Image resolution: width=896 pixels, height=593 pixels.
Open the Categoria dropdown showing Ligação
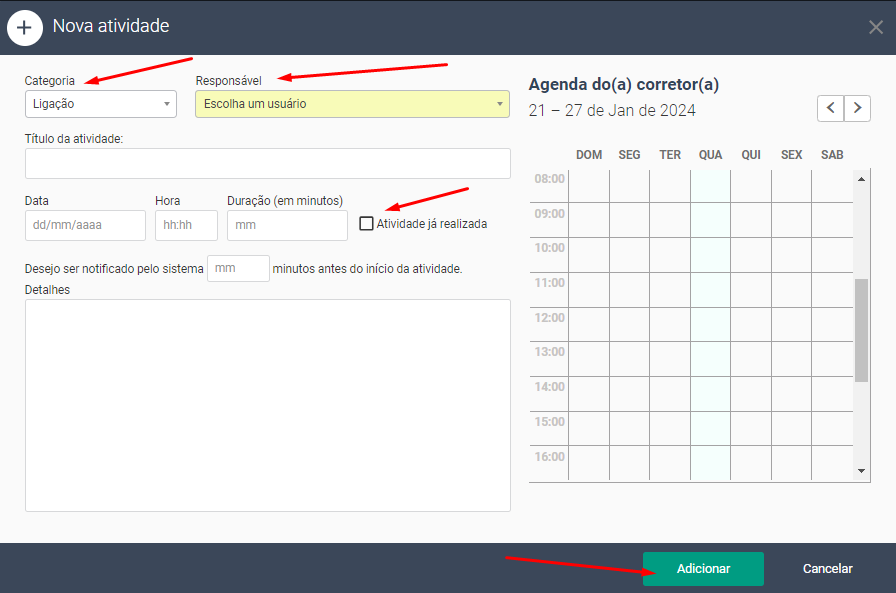click(x=100, y=104)
